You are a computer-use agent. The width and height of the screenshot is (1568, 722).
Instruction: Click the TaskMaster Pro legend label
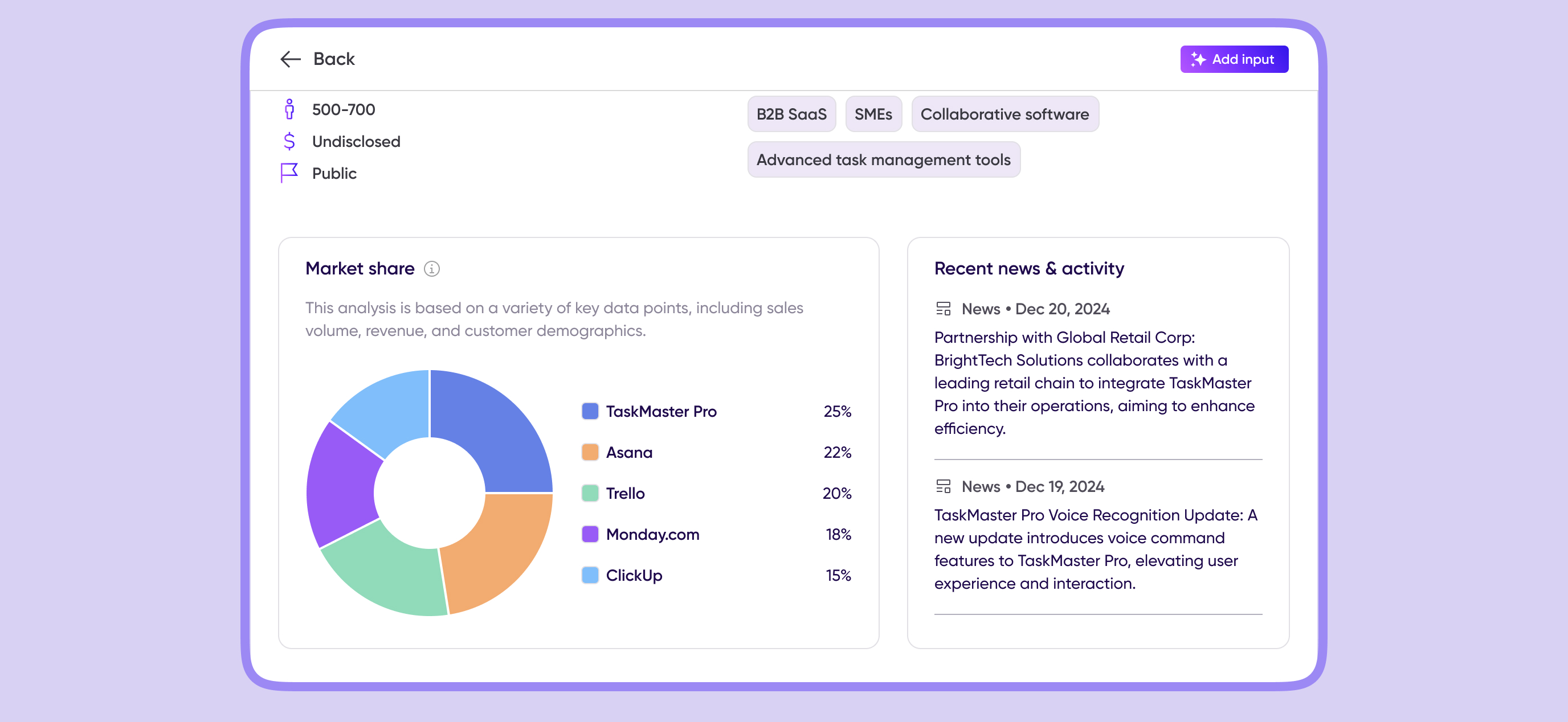(x=661, y=411)
